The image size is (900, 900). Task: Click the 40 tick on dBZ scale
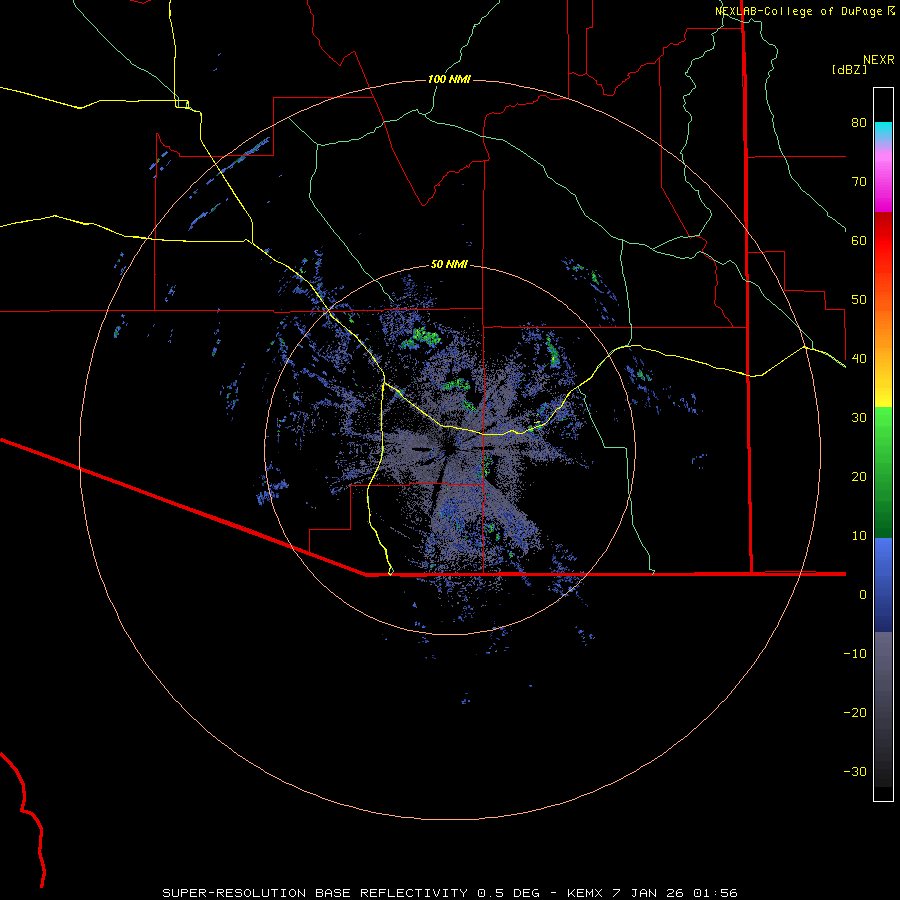(859, 359)
